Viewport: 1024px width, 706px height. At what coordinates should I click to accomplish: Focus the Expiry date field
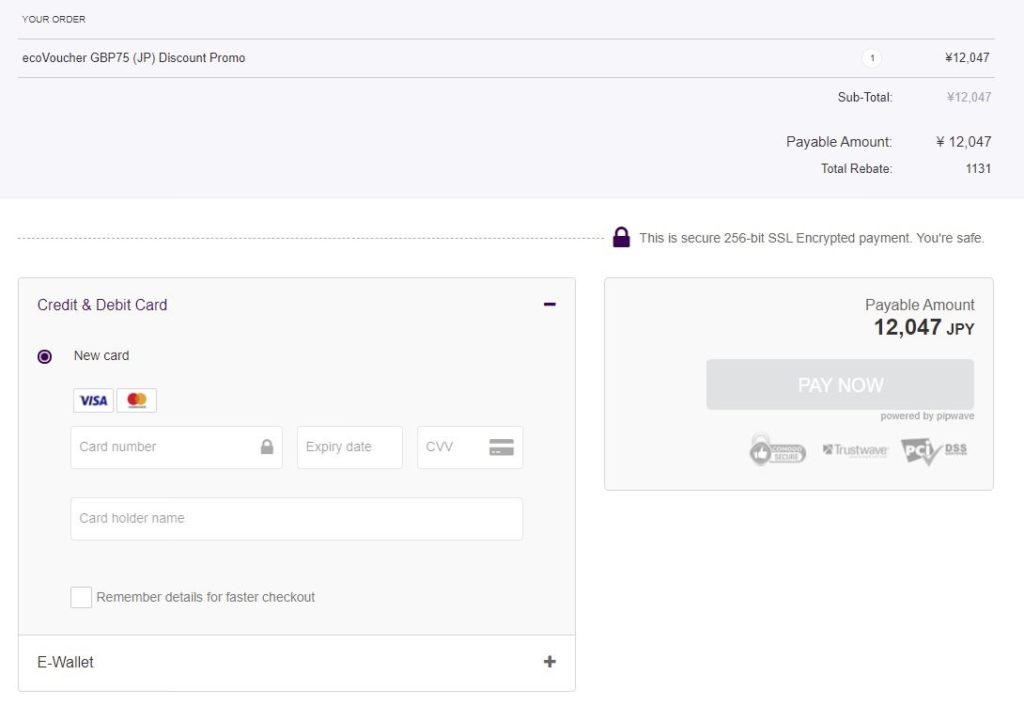pos(349,447)
